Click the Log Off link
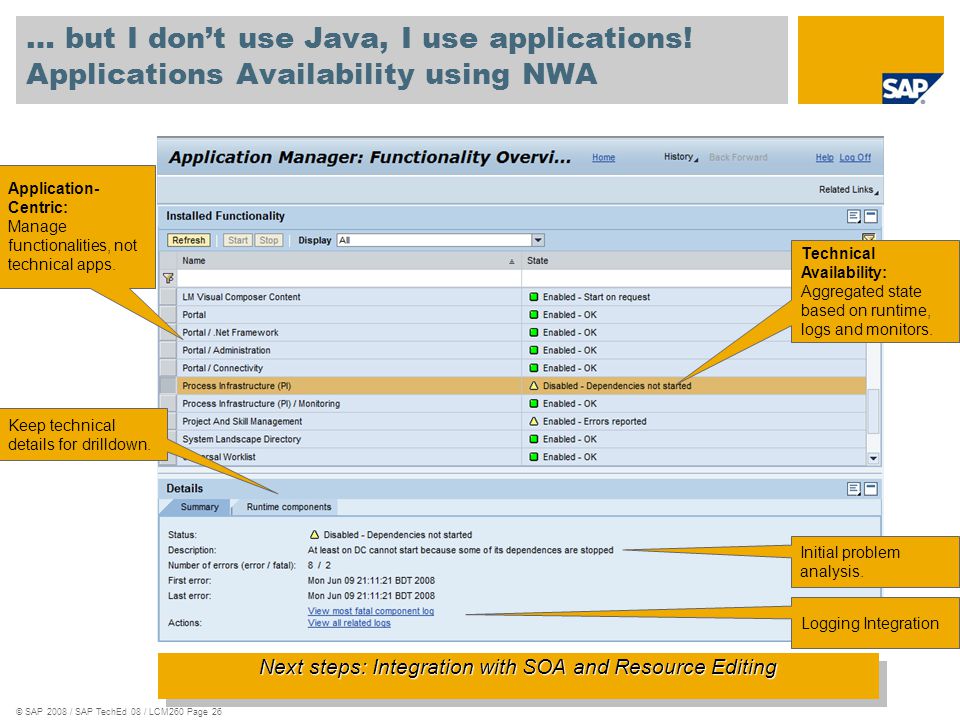Image resolution: width=960 pixels, height=720 pixels. pyautogui.click(x=855, y=157)
